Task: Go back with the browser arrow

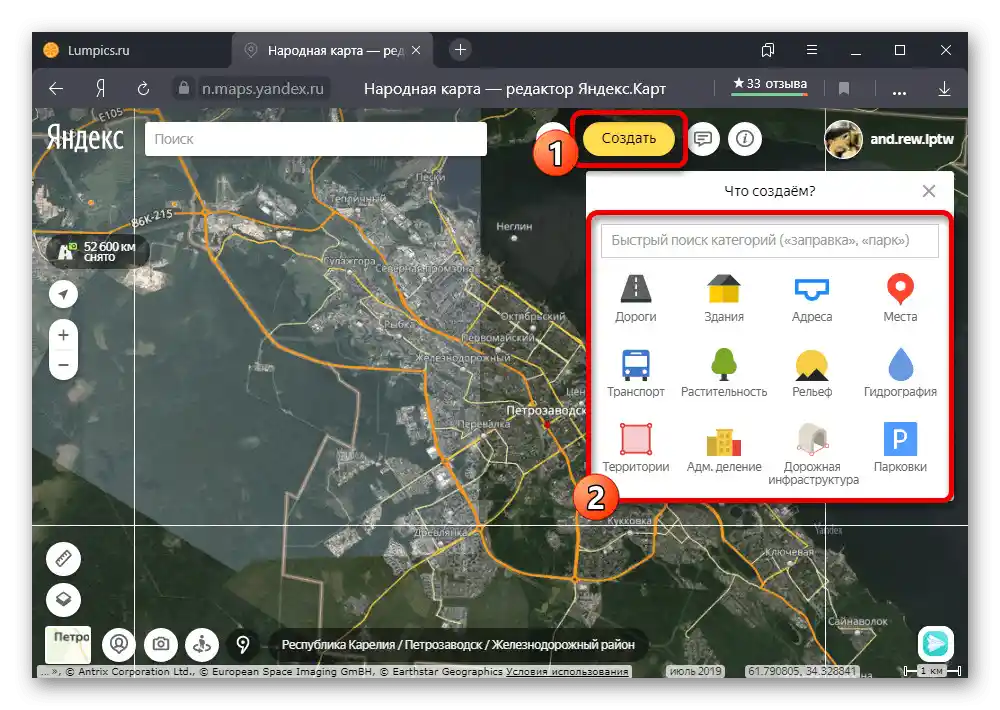Action: 56,89
